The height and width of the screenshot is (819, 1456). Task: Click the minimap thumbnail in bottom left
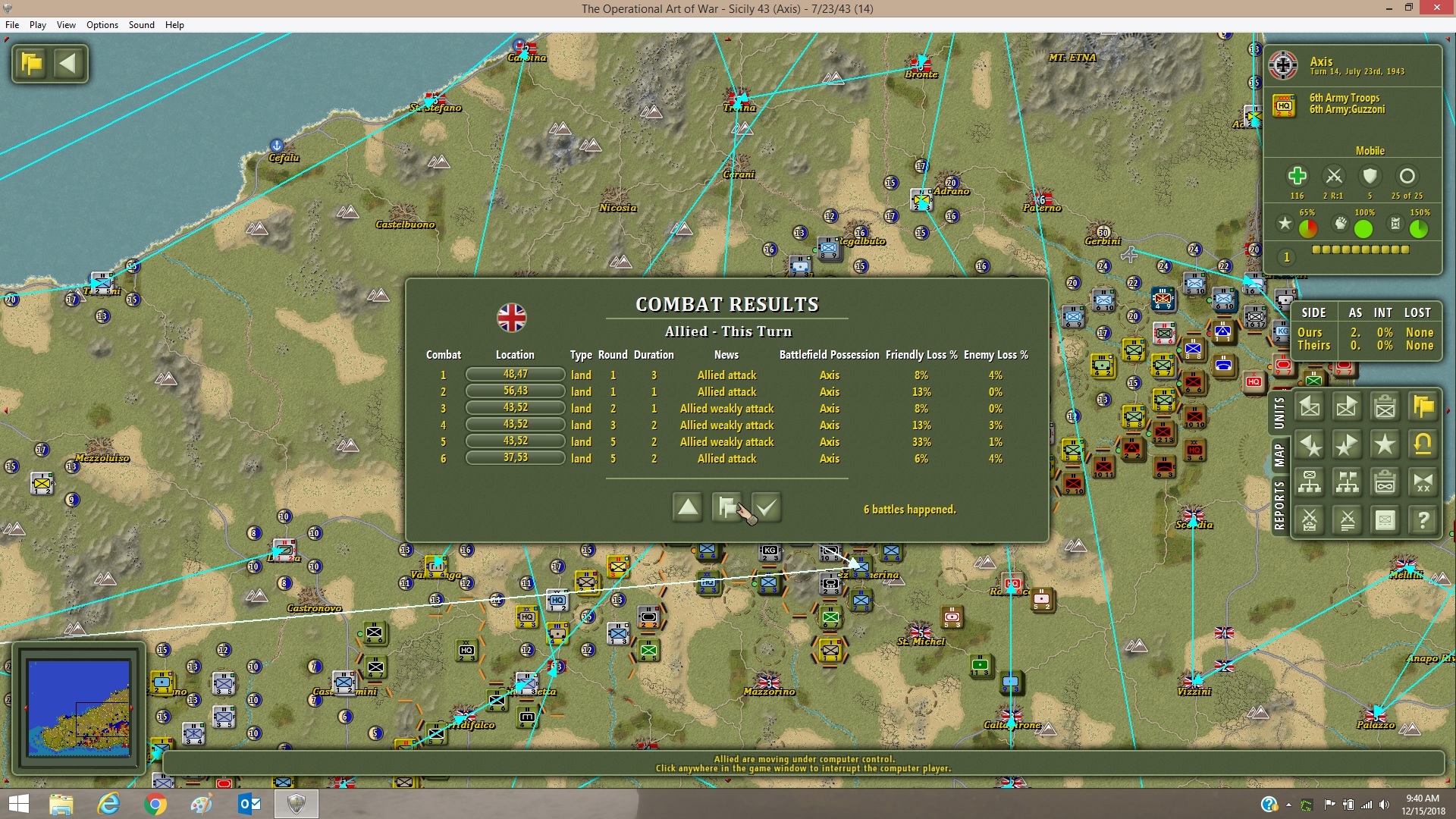coord(79,708)
